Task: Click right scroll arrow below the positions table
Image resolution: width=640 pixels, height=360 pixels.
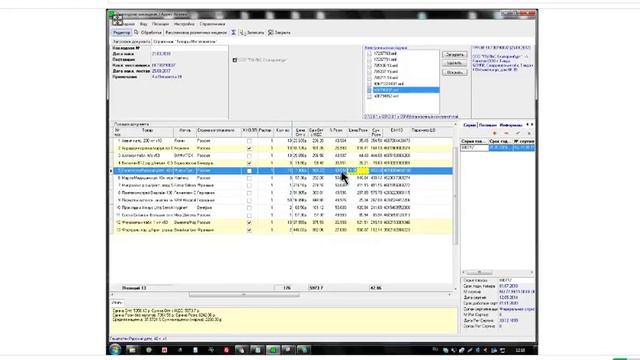Action: tap(450, 295)
